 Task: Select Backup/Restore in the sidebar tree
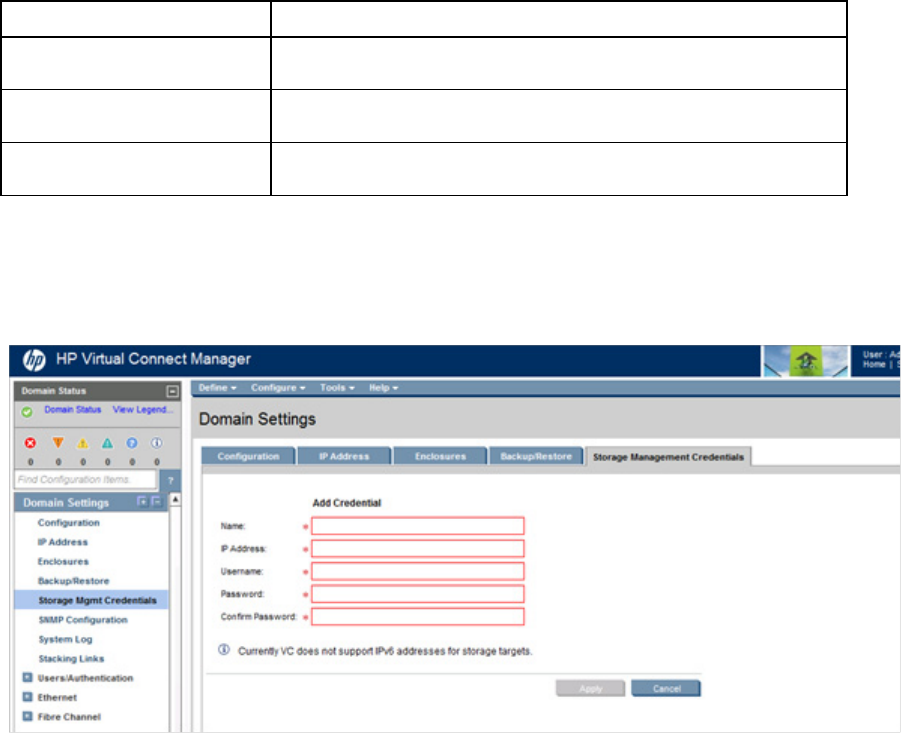[74, 581]
